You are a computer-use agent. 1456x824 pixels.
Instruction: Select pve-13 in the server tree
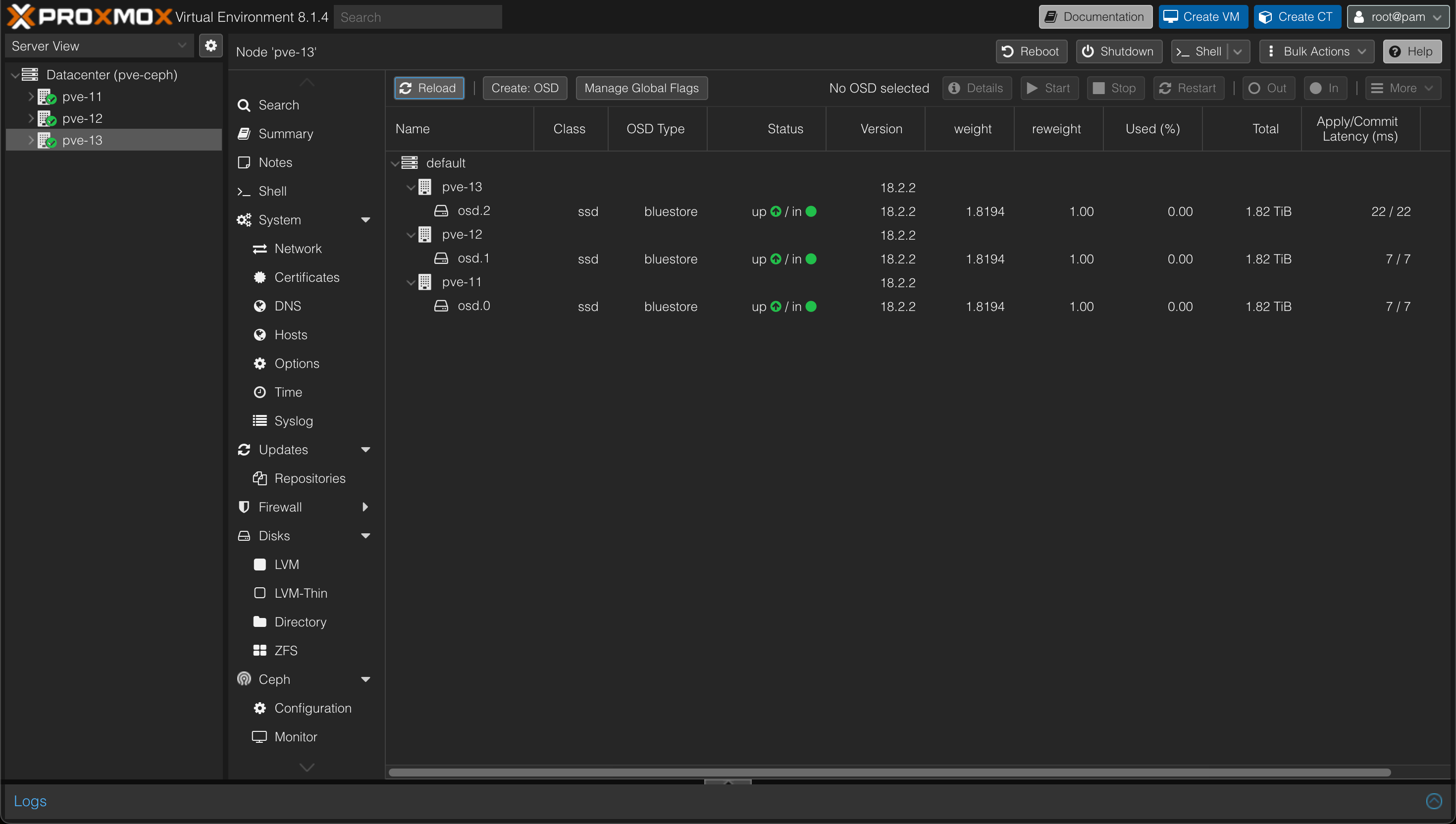(113, 140)
